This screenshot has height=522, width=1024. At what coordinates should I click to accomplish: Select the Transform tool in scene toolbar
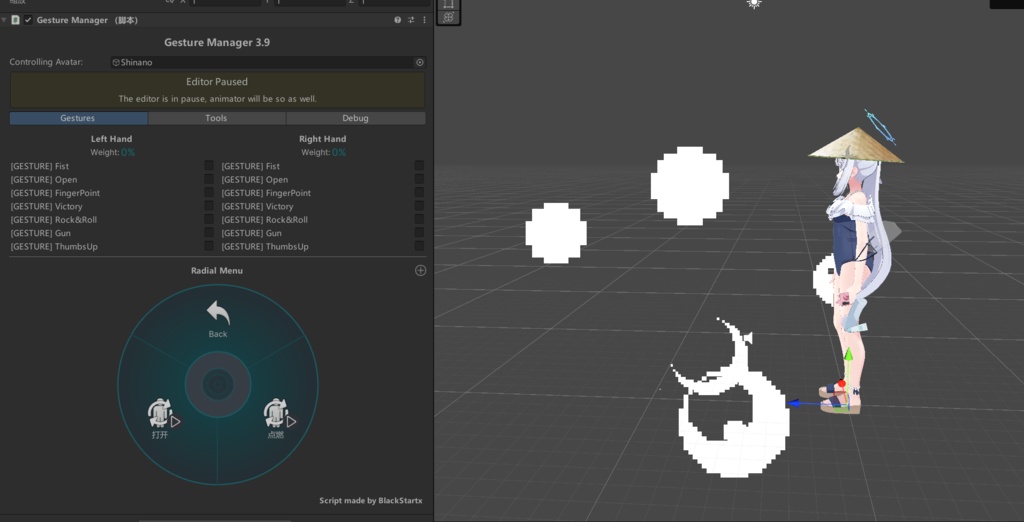(x=448, y=18)
